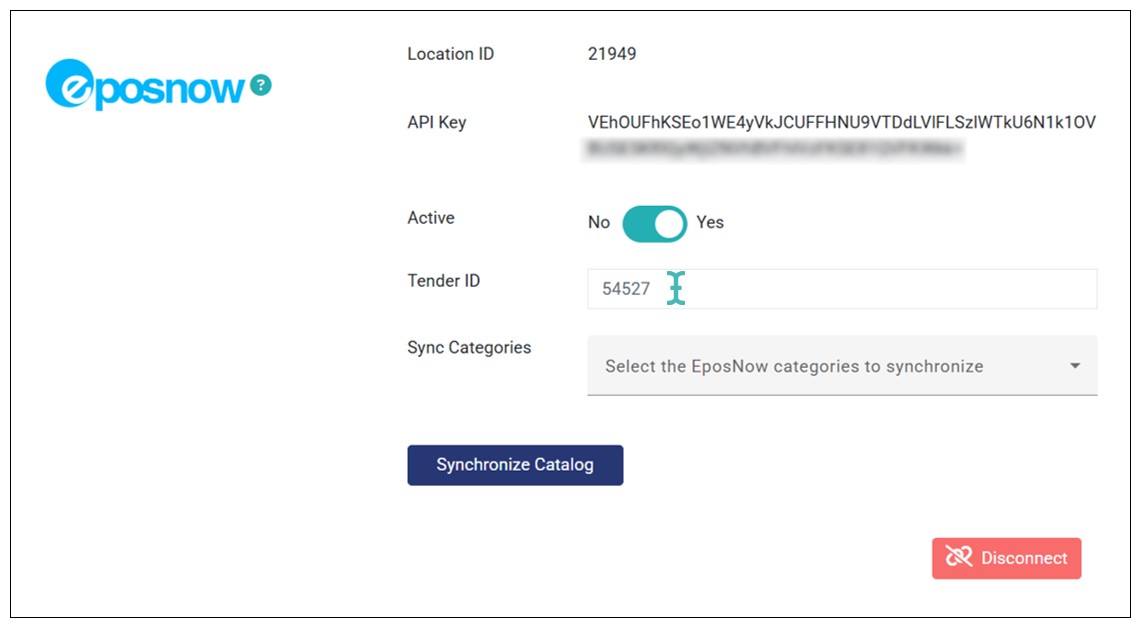Click the 'Active' label
1140x627 pixels.
point(430,218)
